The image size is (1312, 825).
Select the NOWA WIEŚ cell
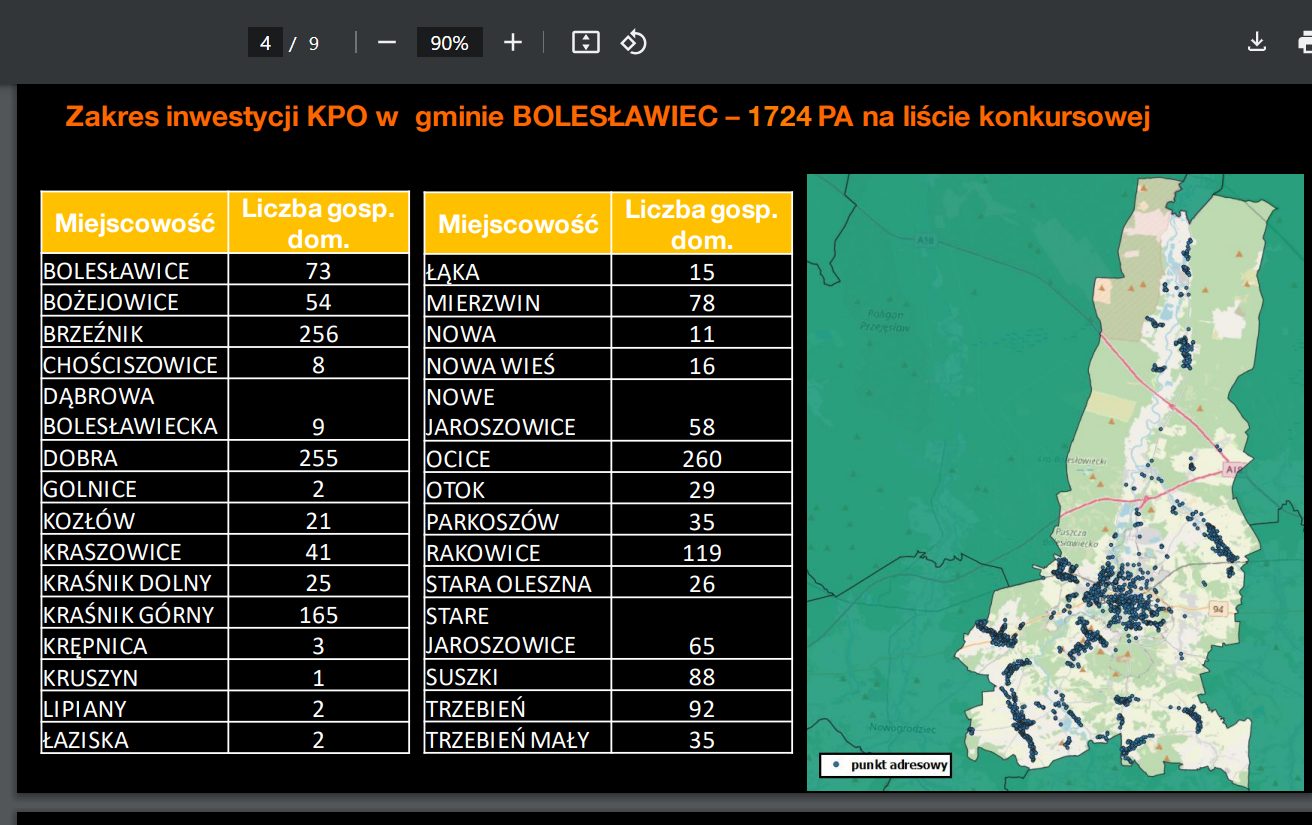click(517, 365)
